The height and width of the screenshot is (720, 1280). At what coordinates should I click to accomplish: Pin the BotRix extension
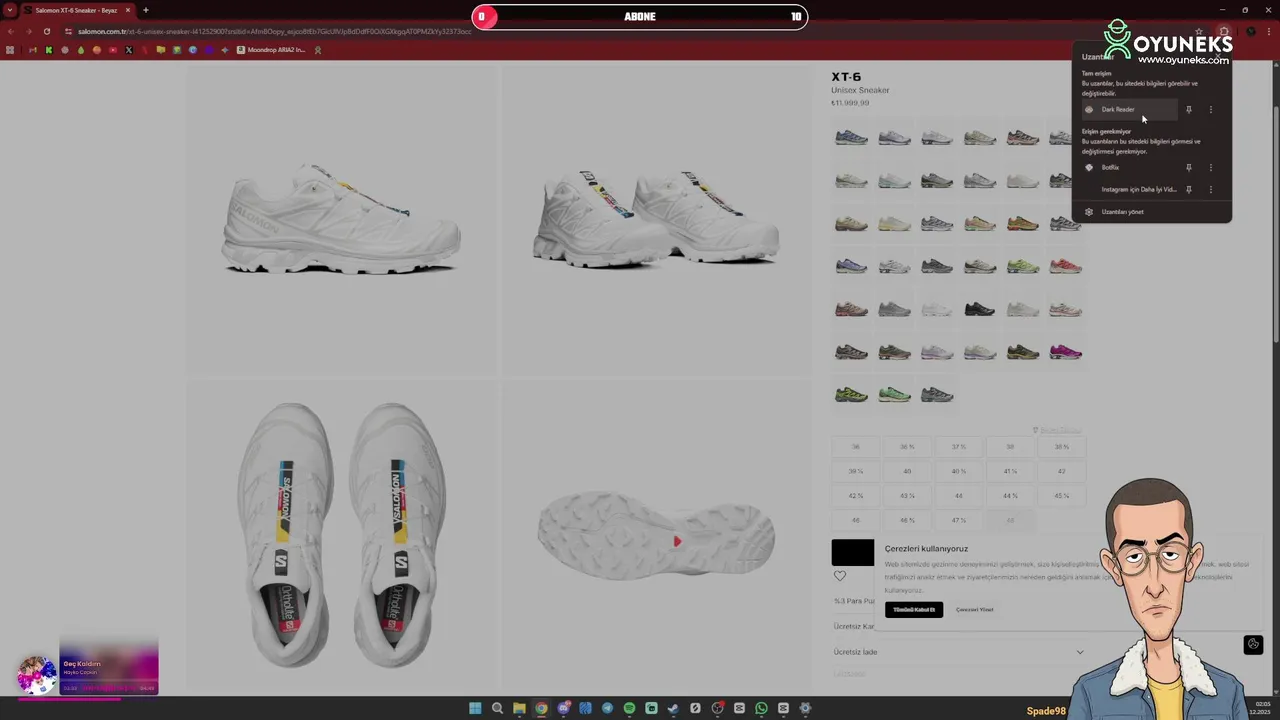click(1189, 168)
